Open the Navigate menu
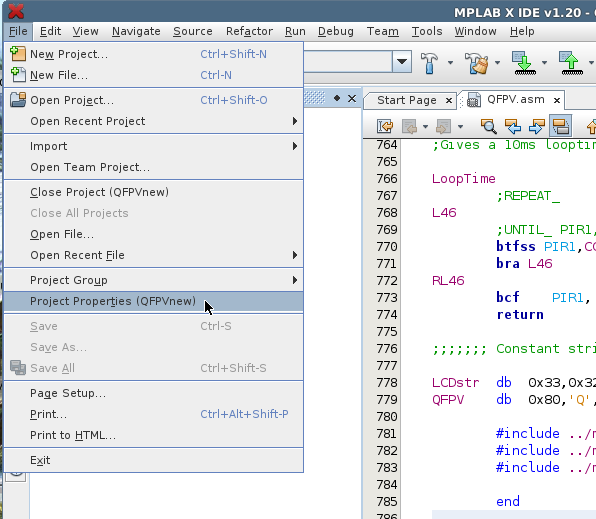The image size is (596, 519). click(136, 31)
